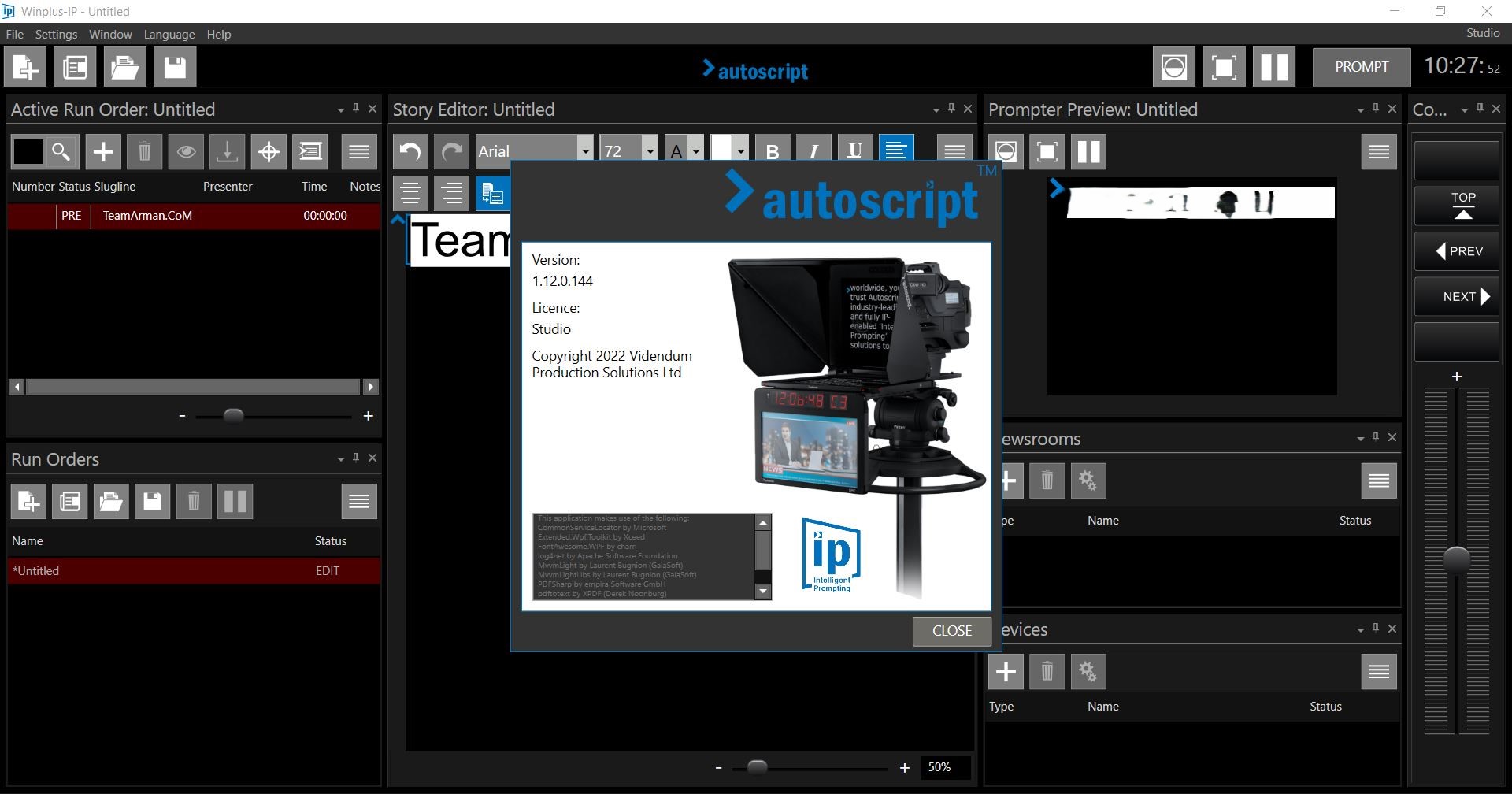Open the Window menu
Screen dimensions: 1512x794
coord(110,35)
